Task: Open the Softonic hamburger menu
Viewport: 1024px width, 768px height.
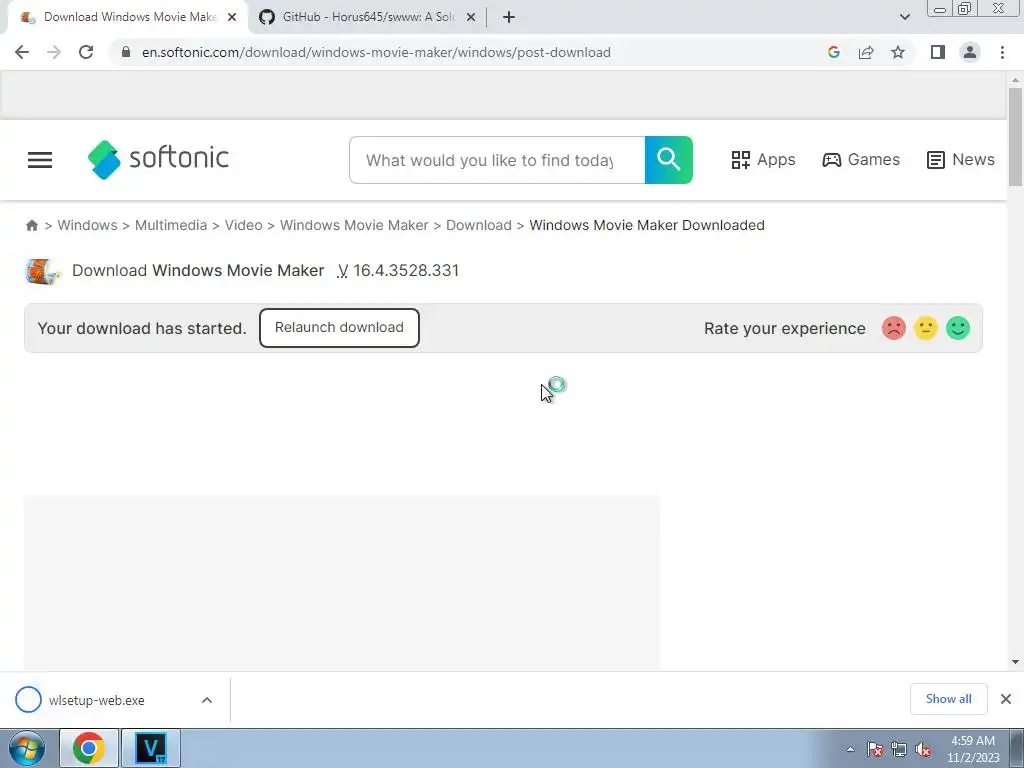Action: 40,160
